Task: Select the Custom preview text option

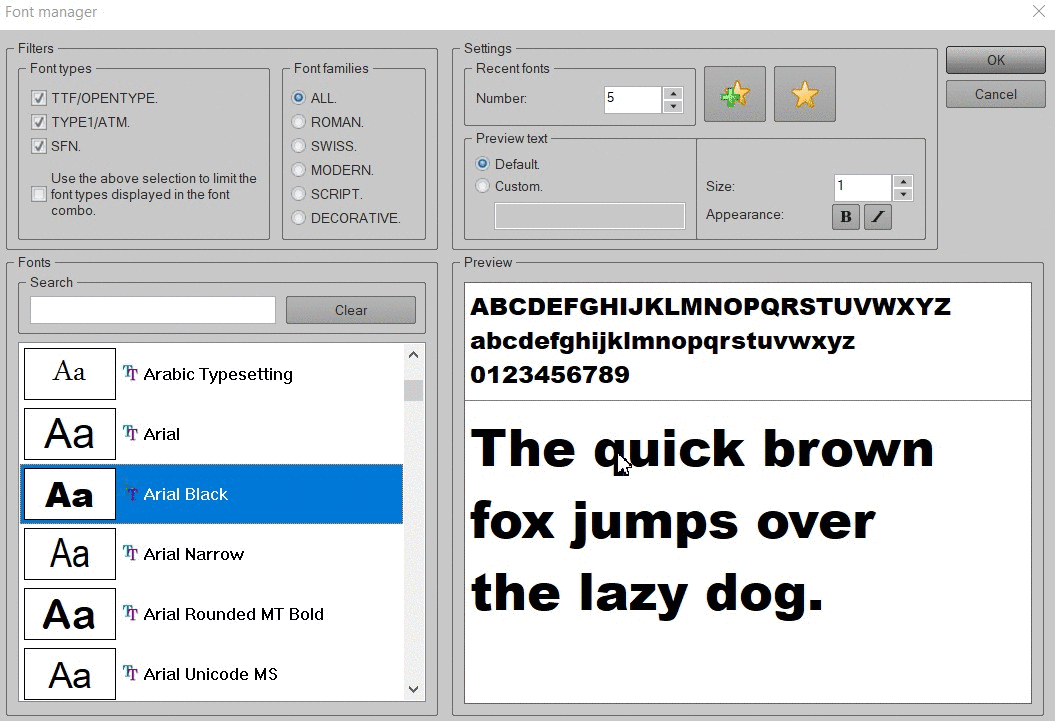Action: (482, 186)
